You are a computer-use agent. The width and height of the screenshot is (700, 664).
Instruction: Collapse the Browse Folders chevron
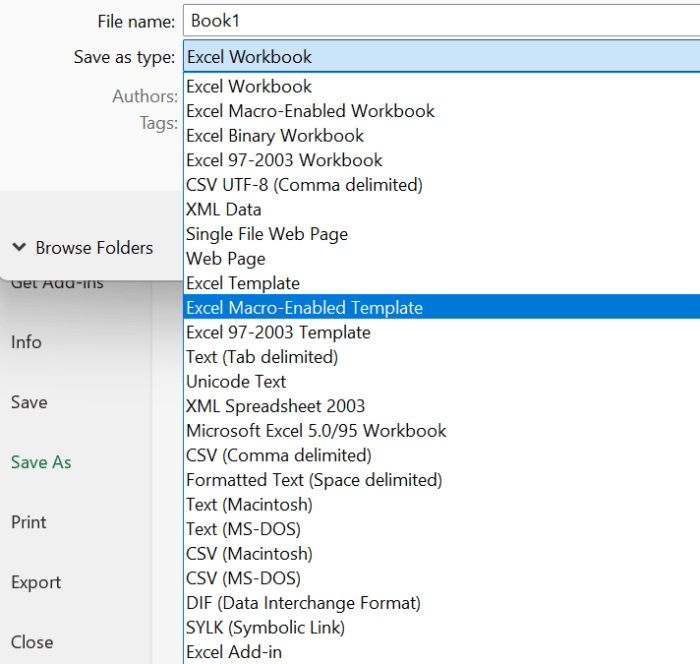(19, 248)
